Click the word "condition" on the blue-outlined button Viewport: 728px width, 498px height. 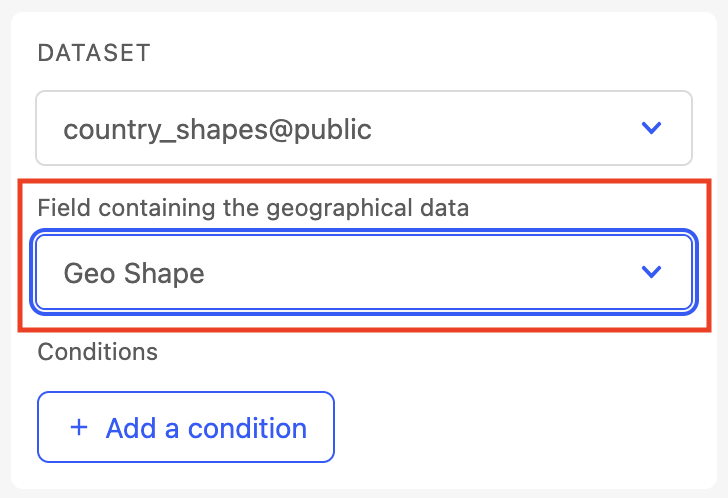(x=248, y=428)
